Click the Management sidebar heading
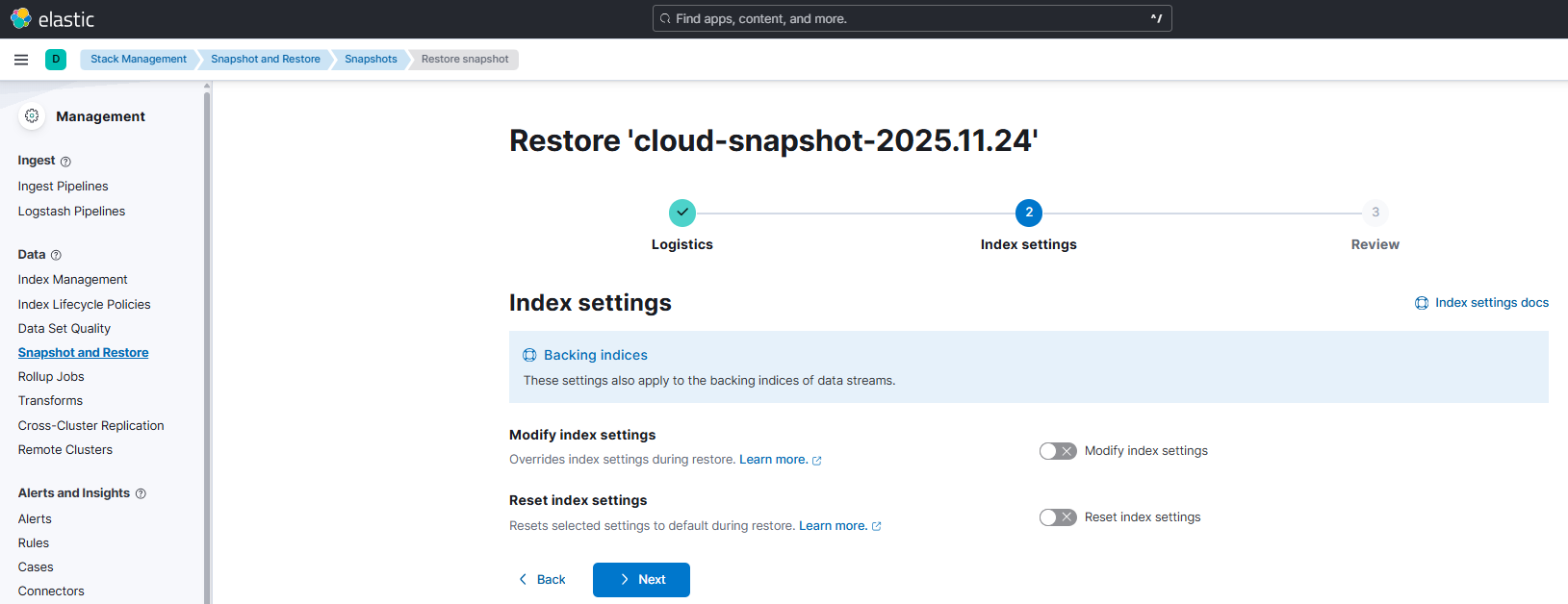The height and width of the screenshot is (604, 1568). 101,116
